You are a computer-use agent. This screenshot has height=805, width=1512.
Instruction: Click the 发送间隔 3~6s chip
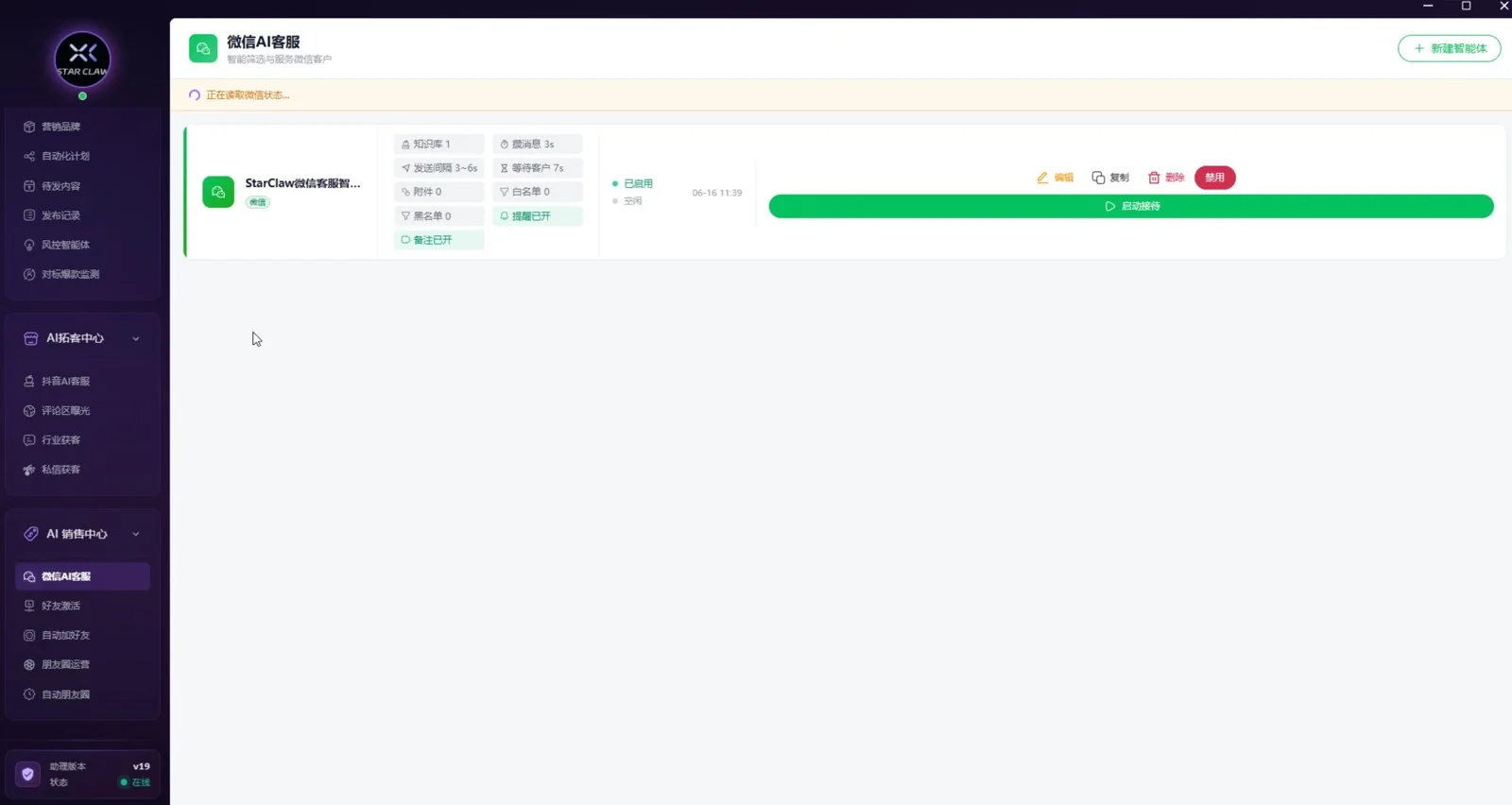click(438, 168)
